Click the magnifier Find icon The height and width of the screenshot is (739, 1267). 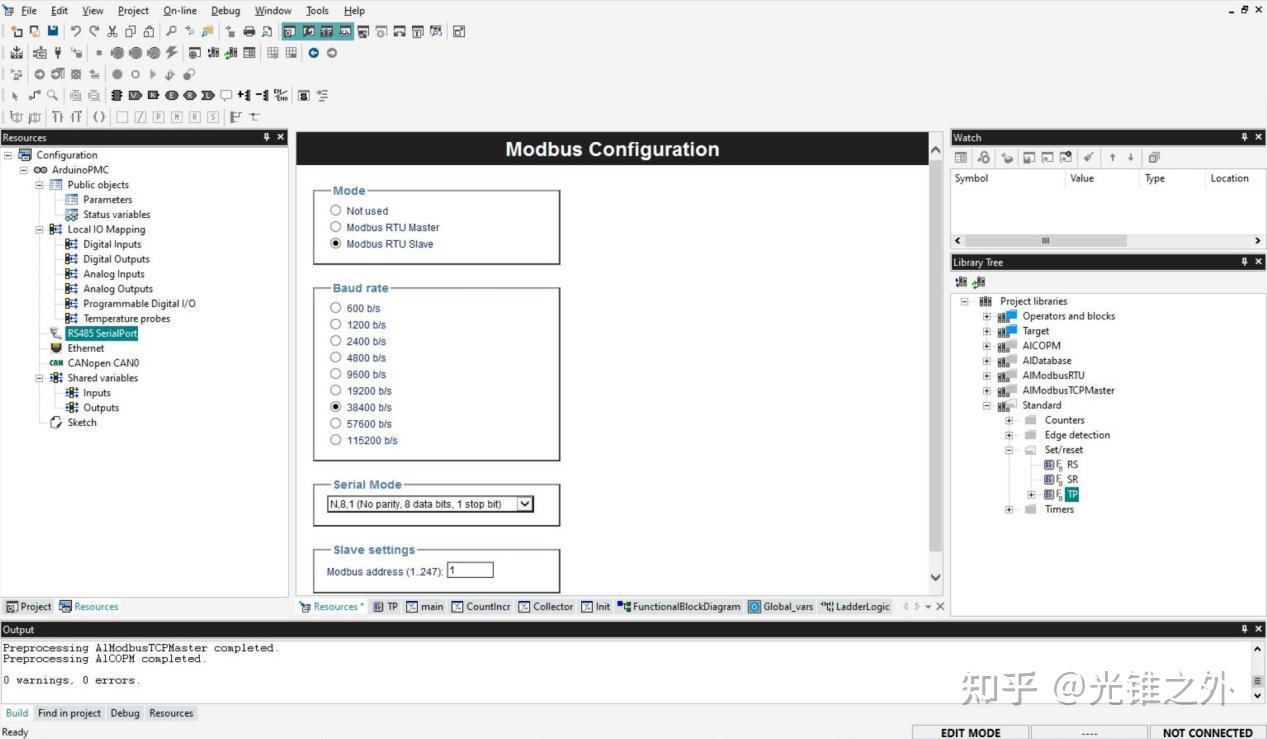click(x=172, y=31)
